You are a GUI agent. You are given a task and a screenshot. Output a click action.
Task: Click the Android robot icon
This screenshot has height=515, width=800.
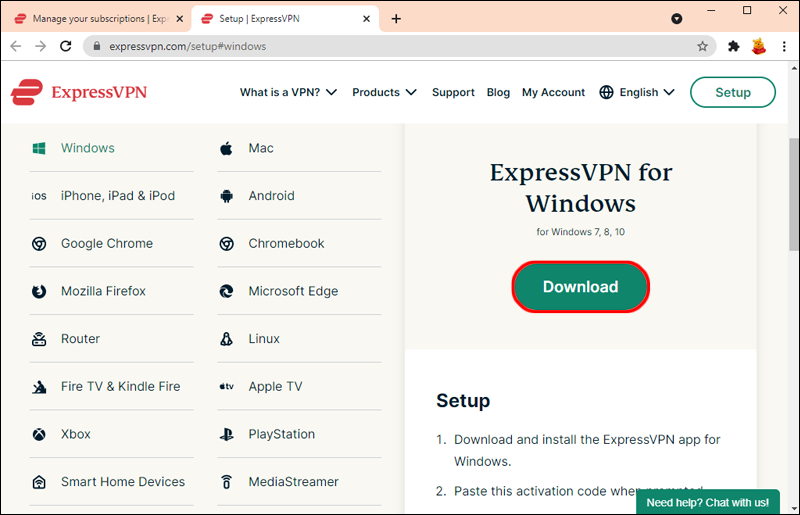(x=227, y=196)
